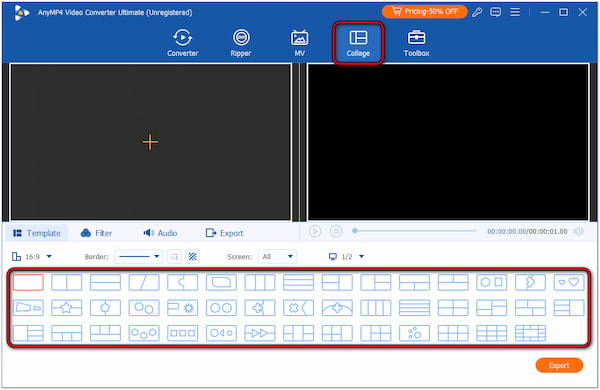Select the center pentagon template

point(105,308)
